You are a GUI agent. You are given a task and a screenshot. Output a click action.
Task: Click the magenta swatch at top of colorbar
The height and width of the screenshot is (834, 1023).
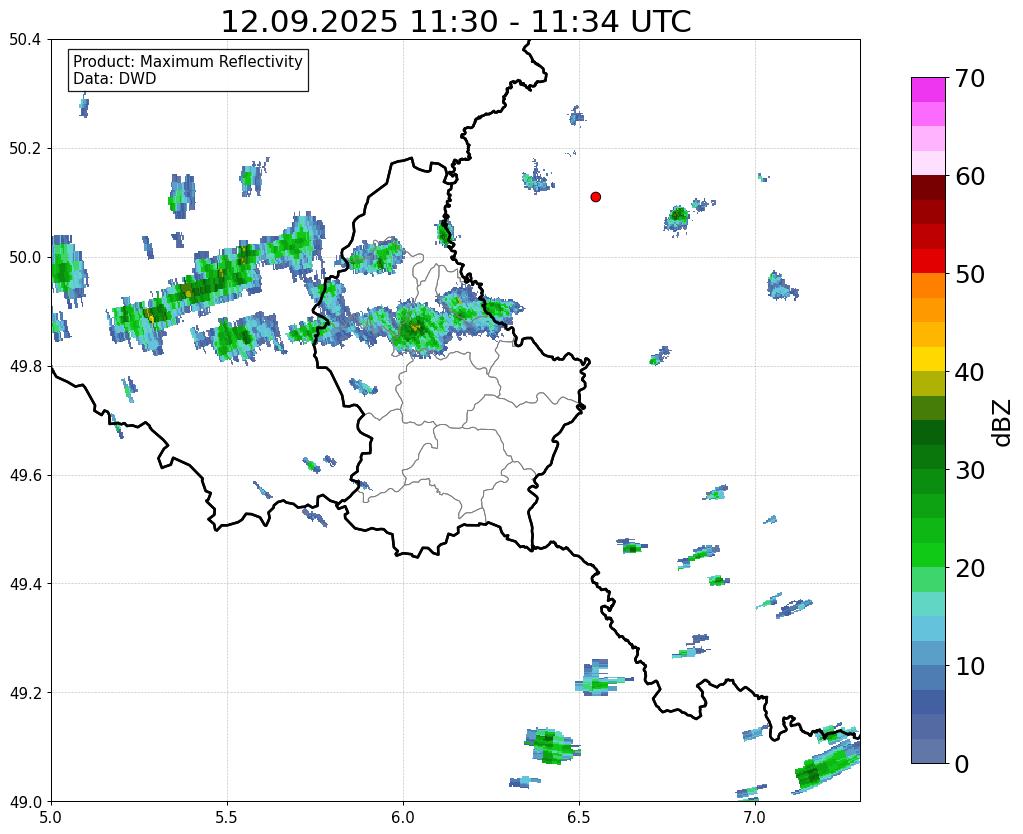click(x=928, y=90)
